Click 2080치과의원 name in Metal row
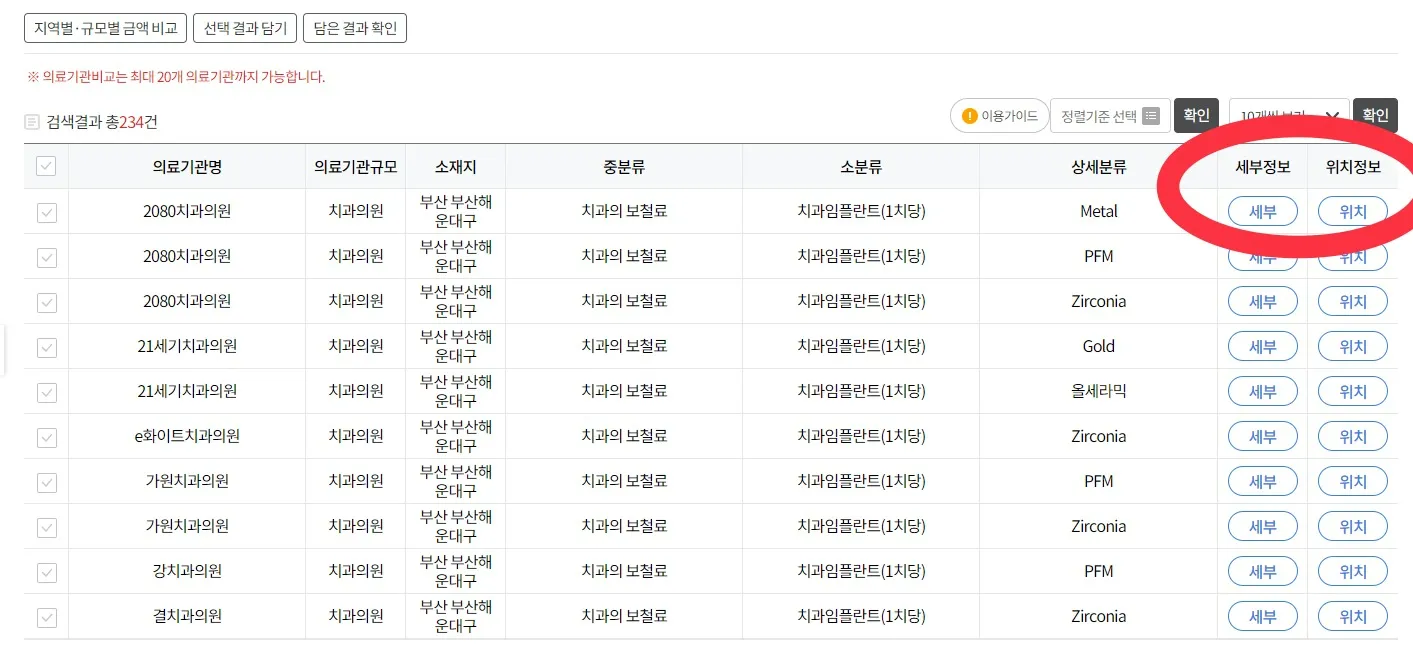The height and width of the screenshot is (650, 1413). click(187, 211)
